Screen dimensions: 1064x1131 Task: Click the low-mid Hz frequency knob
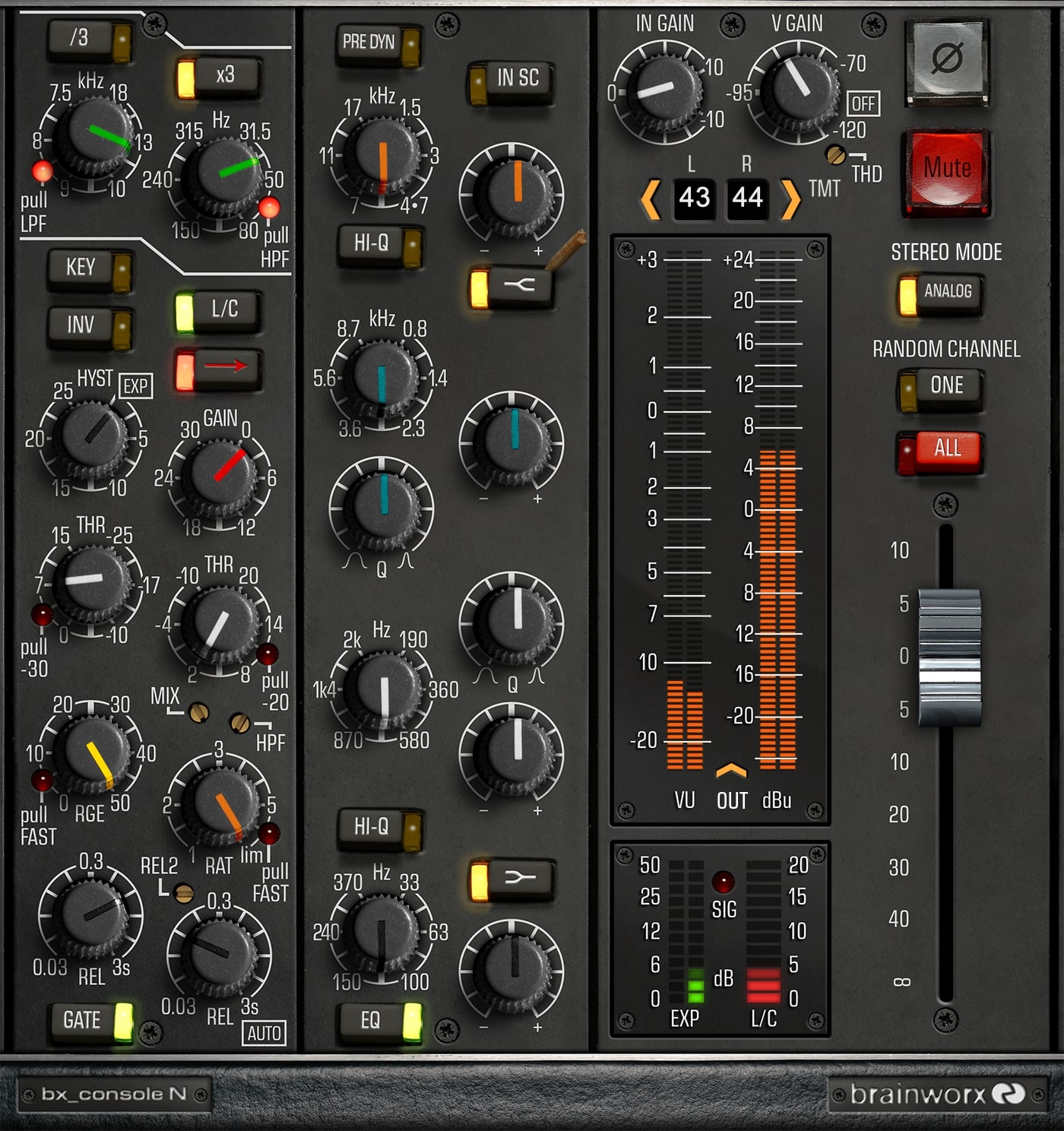384,687
